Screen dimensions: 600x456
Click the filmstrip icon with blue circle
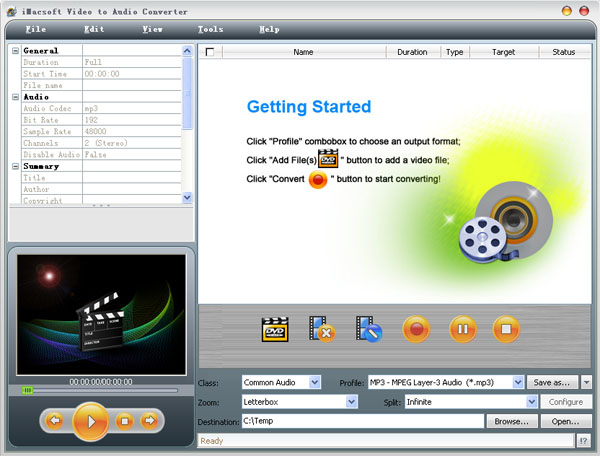[369, 329]
